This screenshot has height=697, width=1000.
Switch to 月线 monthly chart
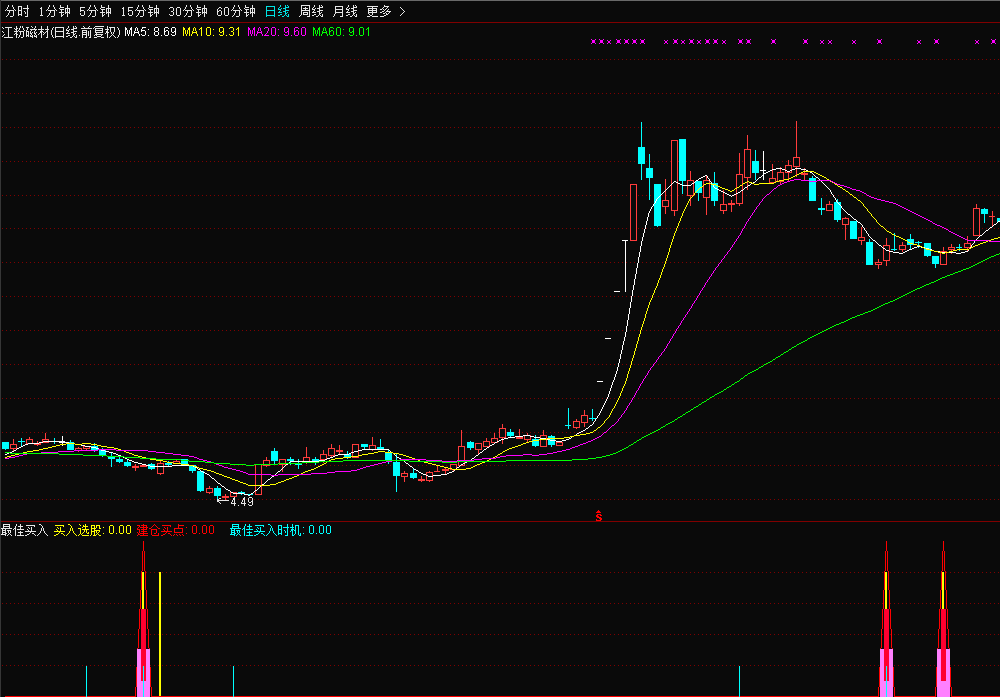345,11
